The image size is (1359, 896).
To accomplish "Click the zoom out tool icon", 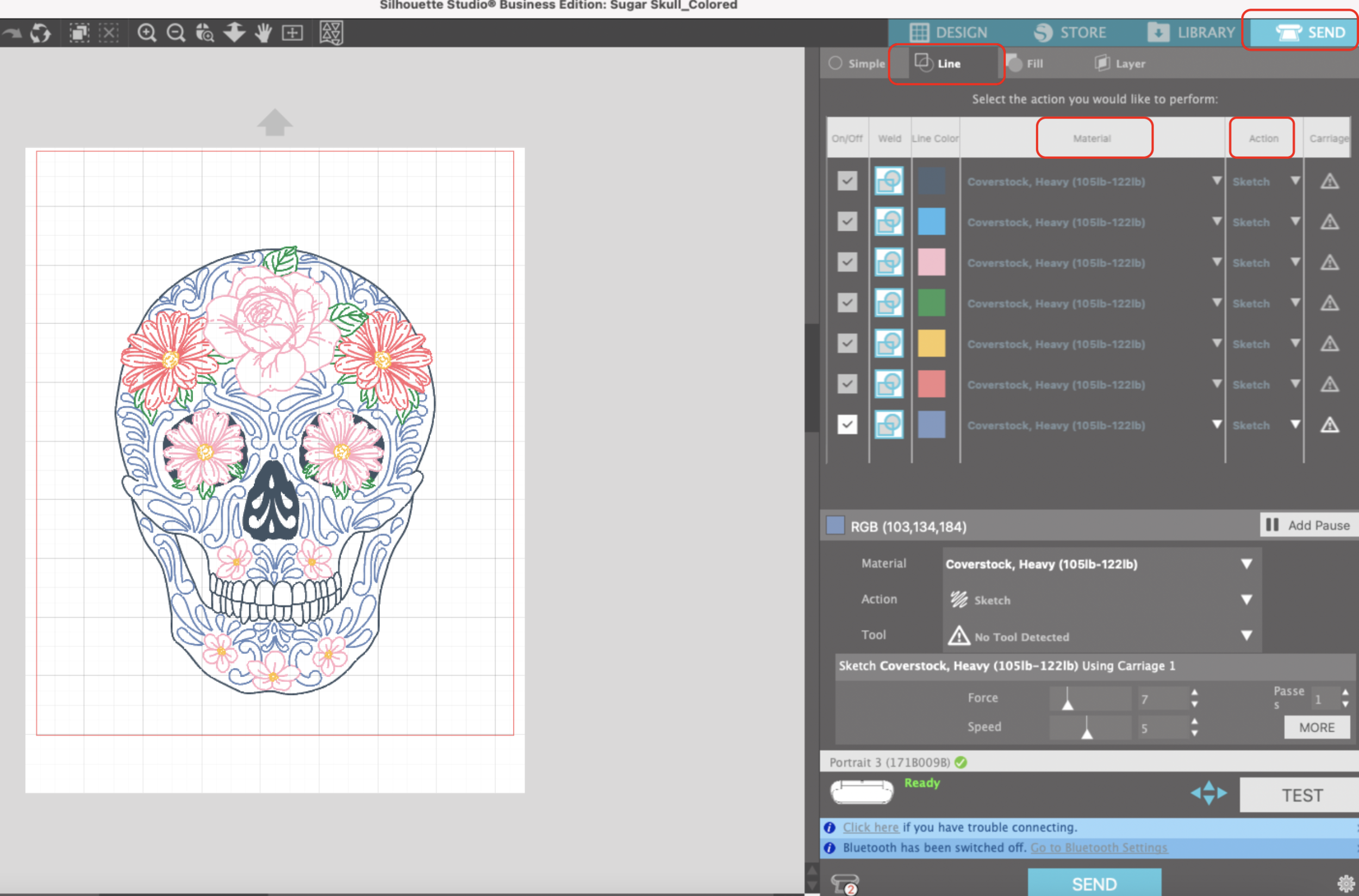I will click(x=176, y=33).
